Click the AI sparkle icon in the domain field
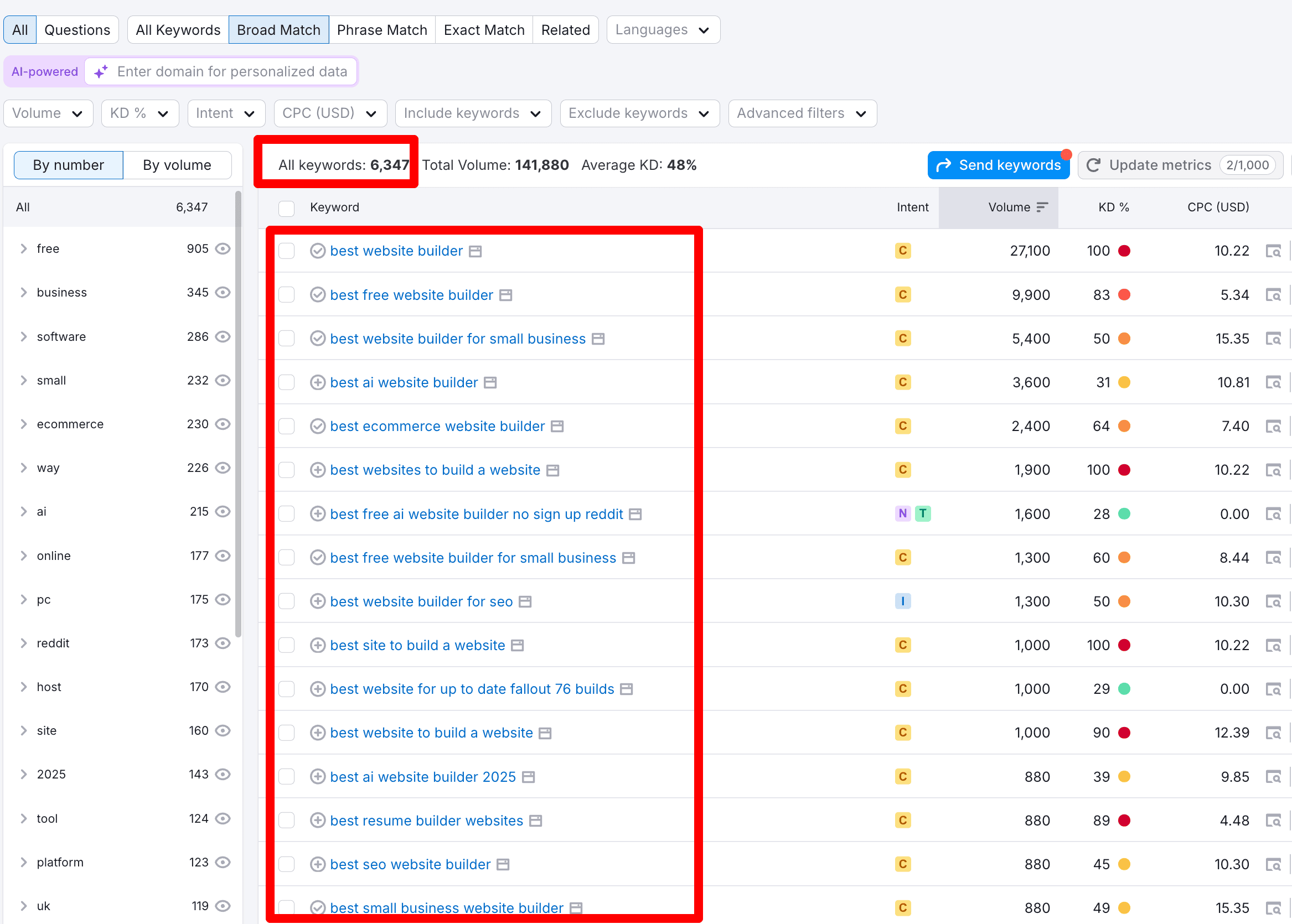Viewport: 1292px width, 924px height. [x=101, y=72]
